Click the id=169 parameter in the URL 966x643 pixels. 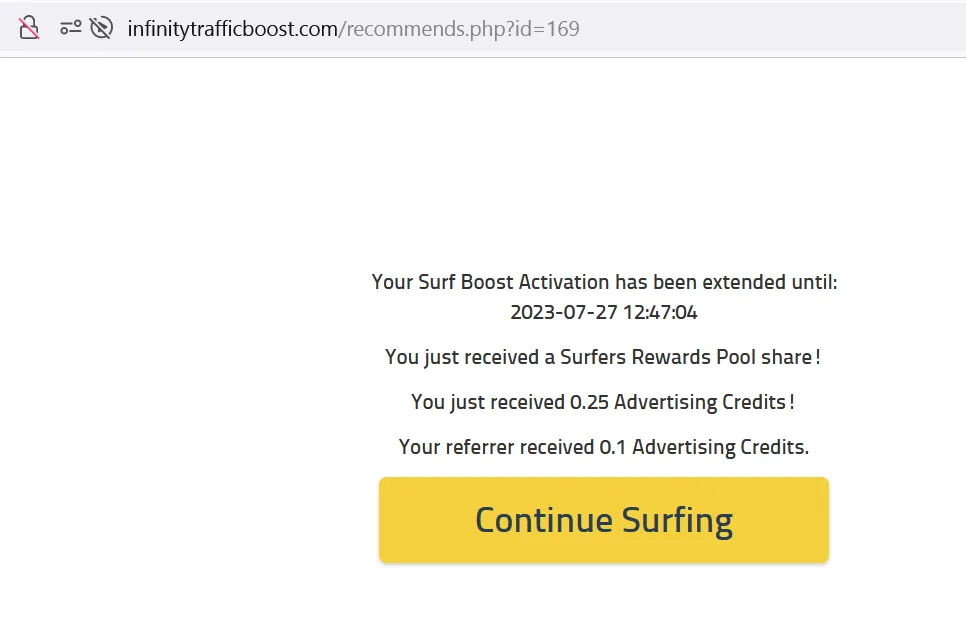pyautogui.click(x=549, y=28)
